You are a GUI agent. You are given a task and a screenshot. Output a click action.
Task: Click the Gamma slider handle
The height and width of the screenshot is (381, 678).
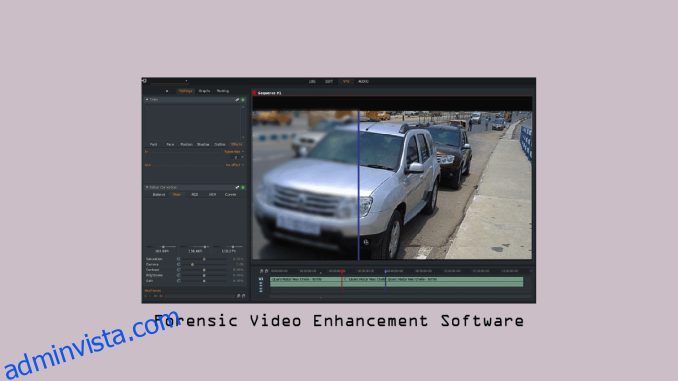[x=192, y=264]
